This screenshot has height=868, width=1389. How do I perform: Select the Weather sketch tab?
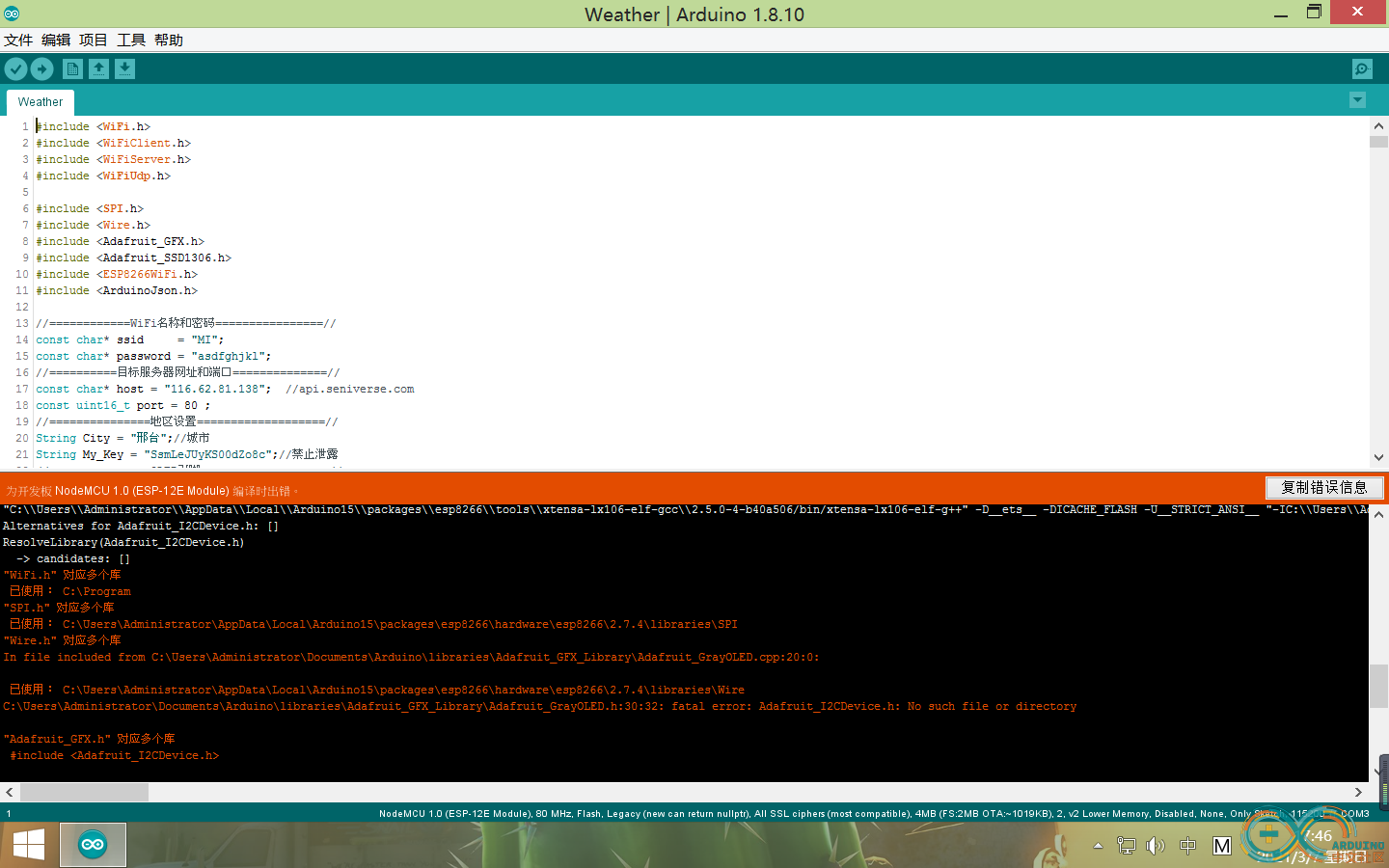point(41,101)
